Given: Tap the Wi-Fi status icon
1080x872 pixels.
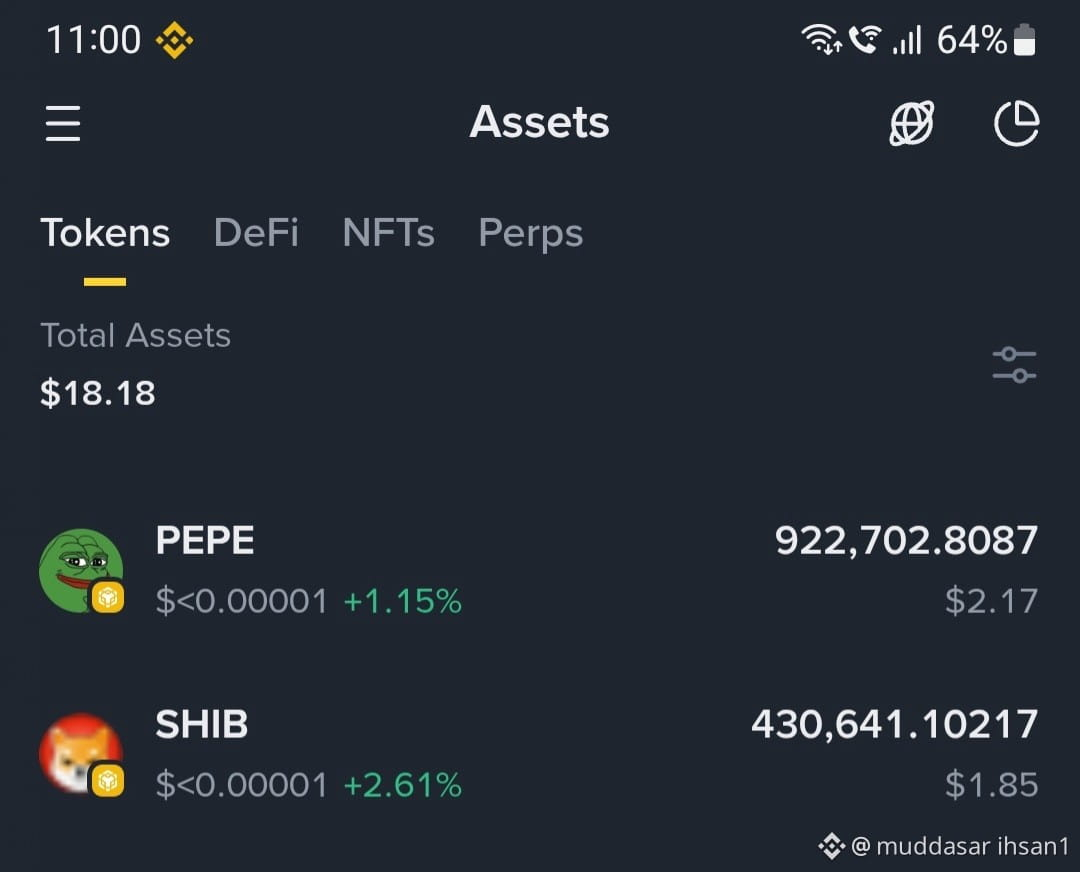Looking at the screenshot, I should click(820, 39).
